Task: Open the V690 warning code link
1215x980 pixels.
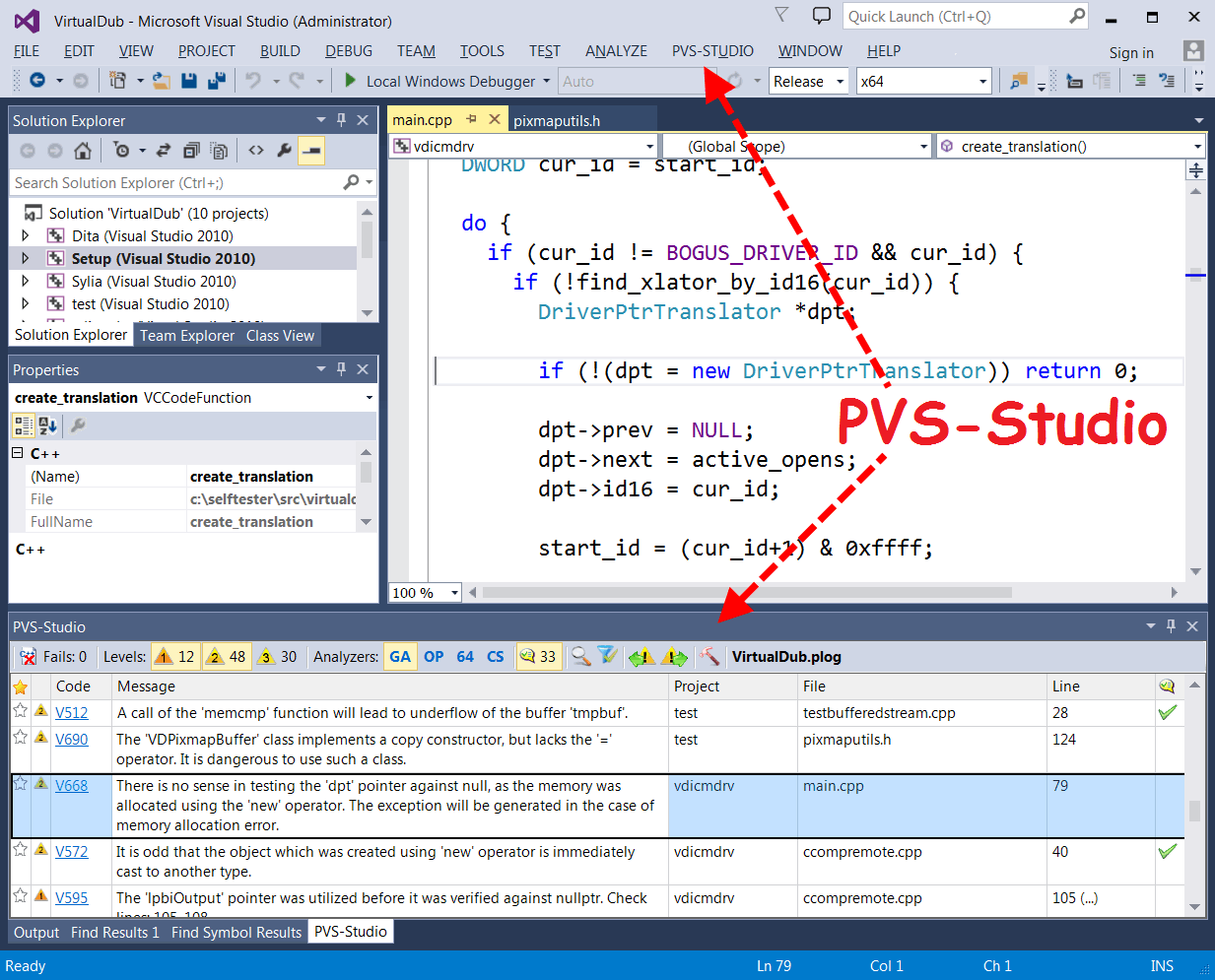Action: tap(72, 740)
